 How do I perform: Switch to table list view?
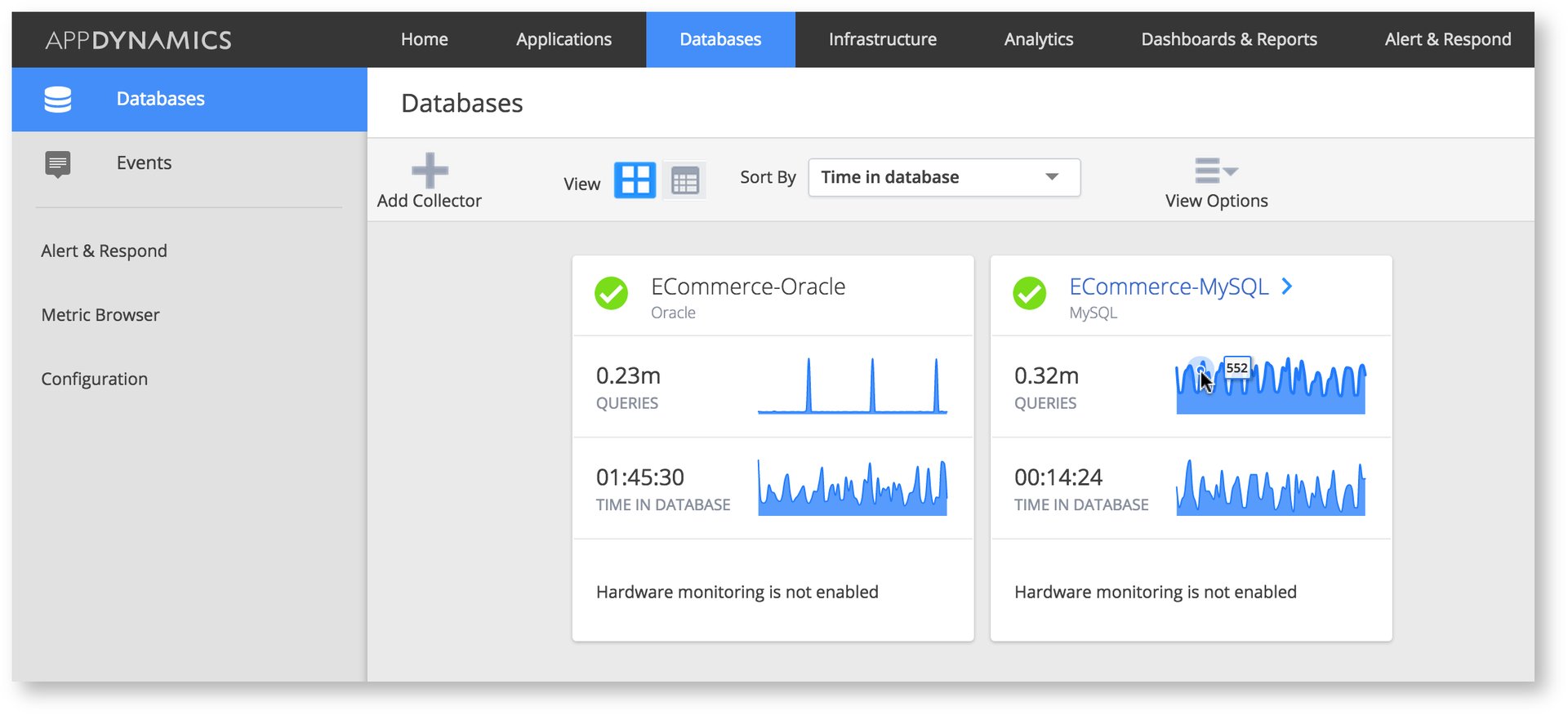coord(684,180)
